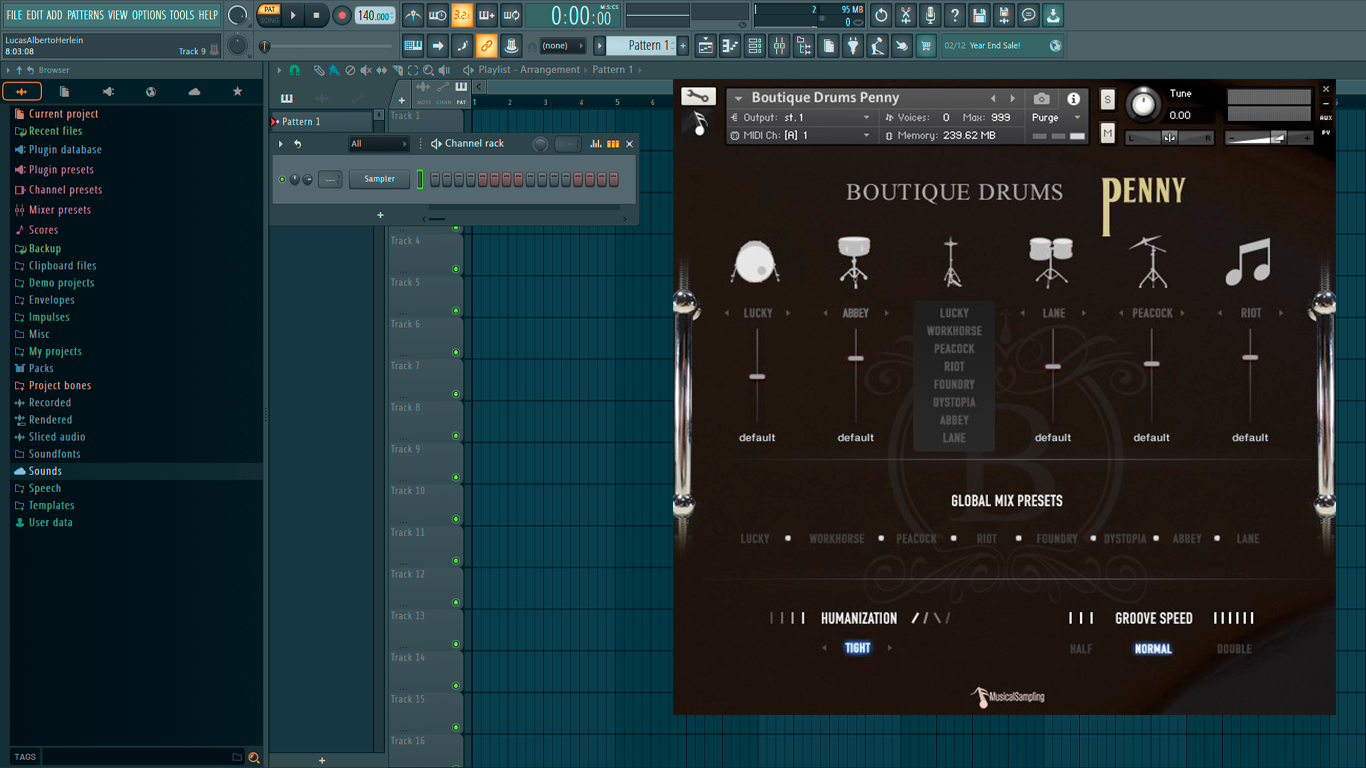Viewport: 1366px width, 768px height.
Task: Toggle PAT/SONG playback mode switch
Action: click(x=269, y=15)
